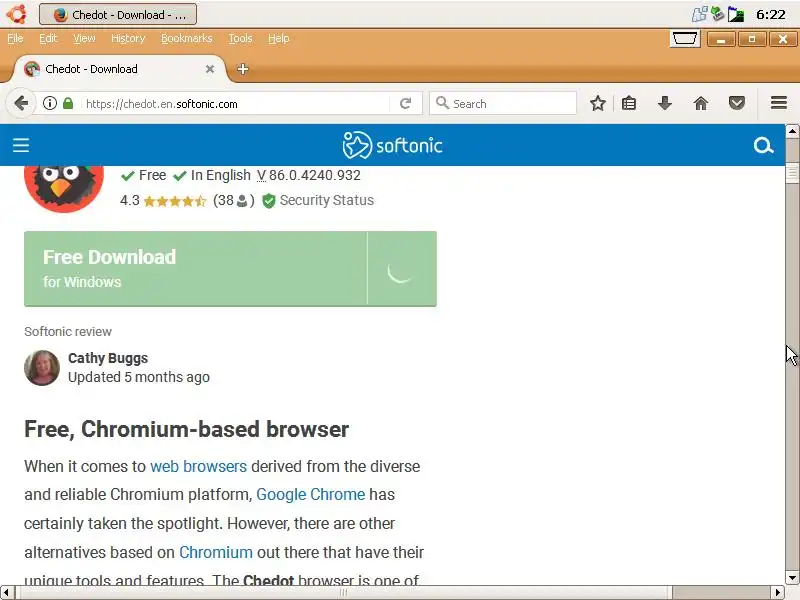Open a new tab with the plus icon

pyautogui.click(x=243, y=69)
